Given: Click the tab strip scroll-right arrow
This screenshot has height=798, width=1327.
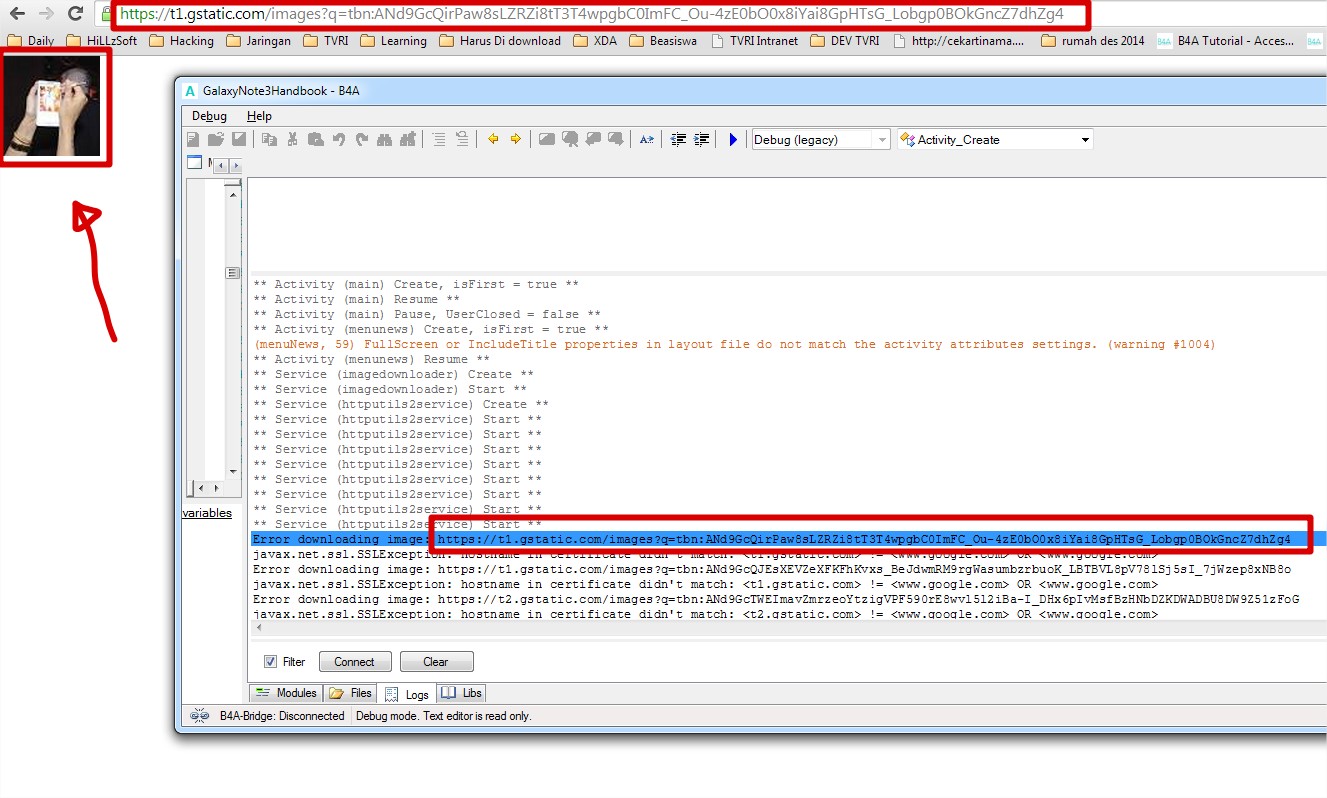Looking at the screenshot, I should tap(236, 165).
